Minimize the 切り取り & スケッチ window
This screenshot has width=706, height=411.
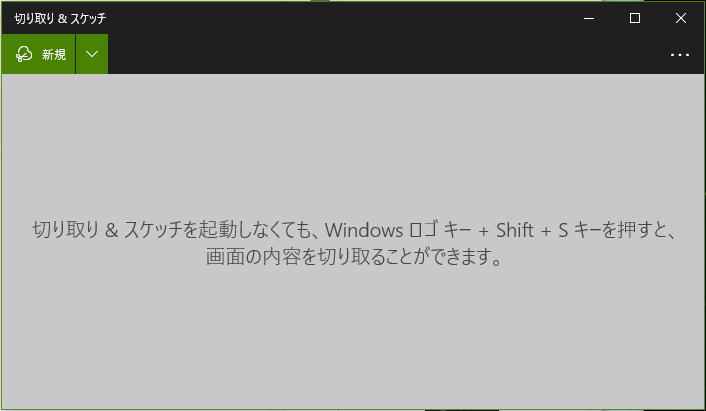point(589,18)
